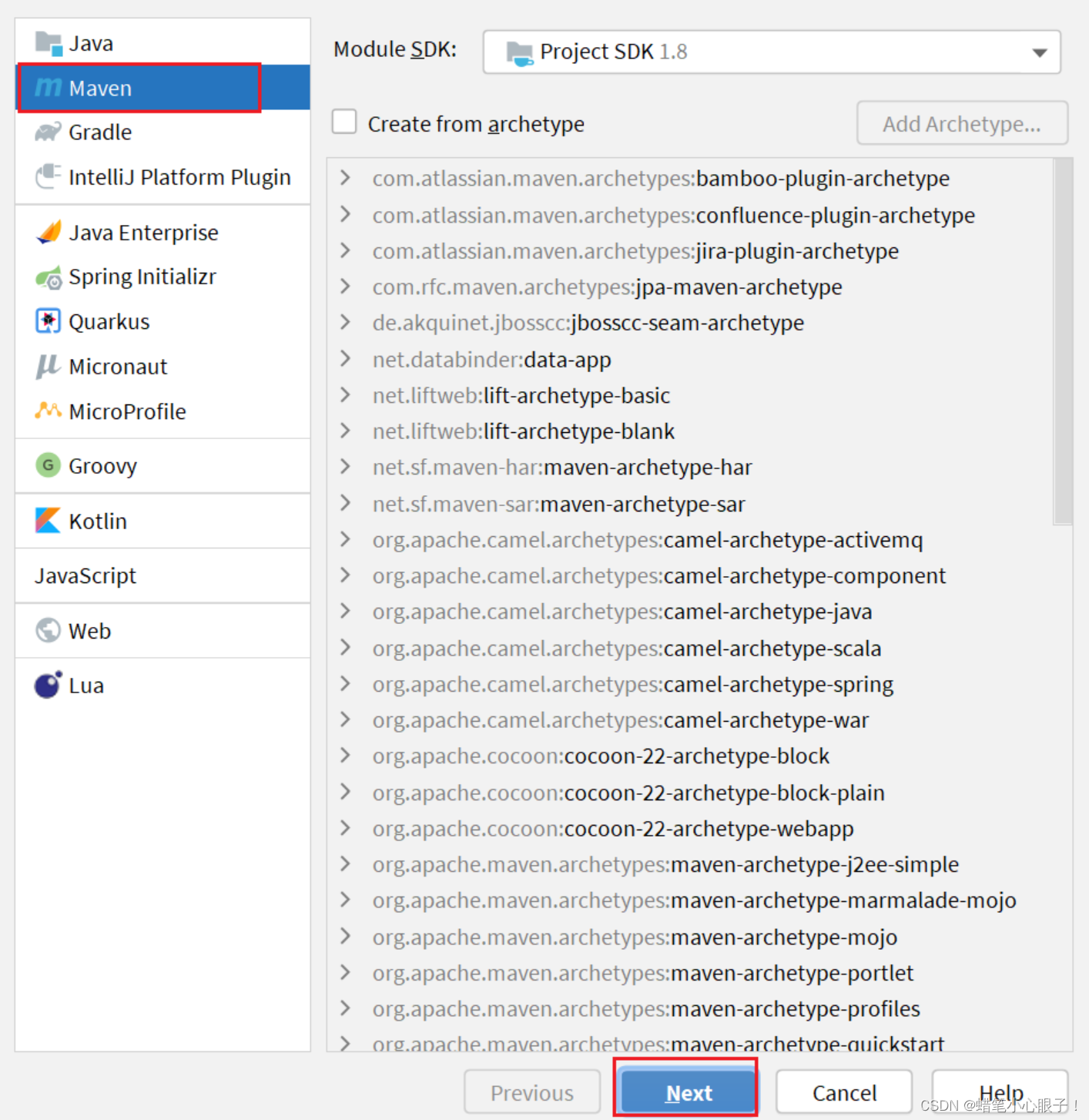Select the Lua project type
Screen dimensions: 1089x1120
tap(86, 685)
